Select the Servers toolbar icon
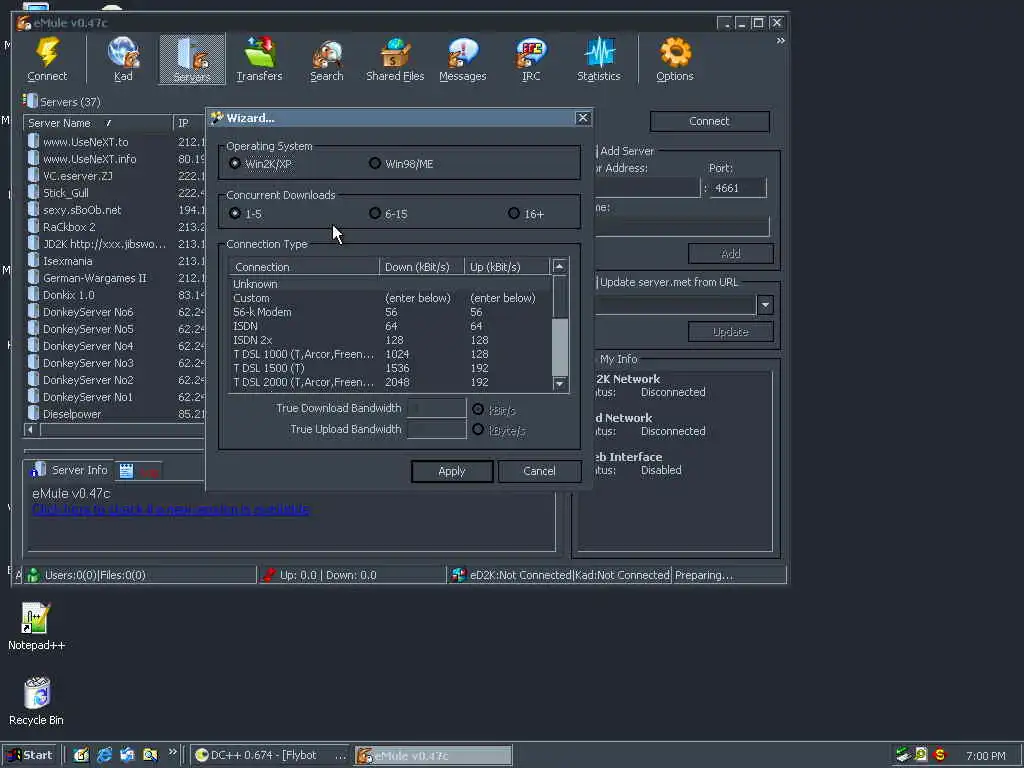 pos(192,54)
